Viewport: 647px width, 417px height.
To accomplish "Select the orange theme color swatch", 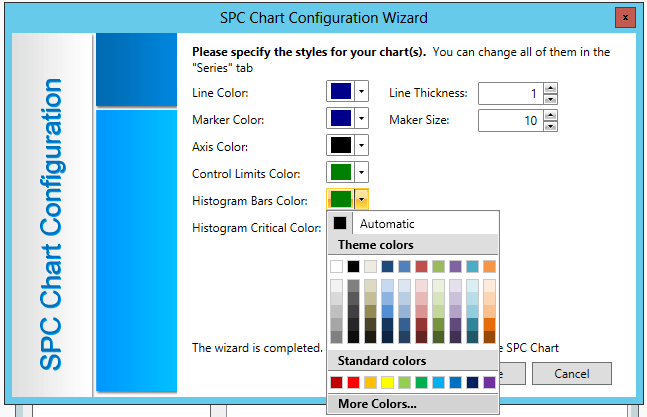I will pos(489,266).
